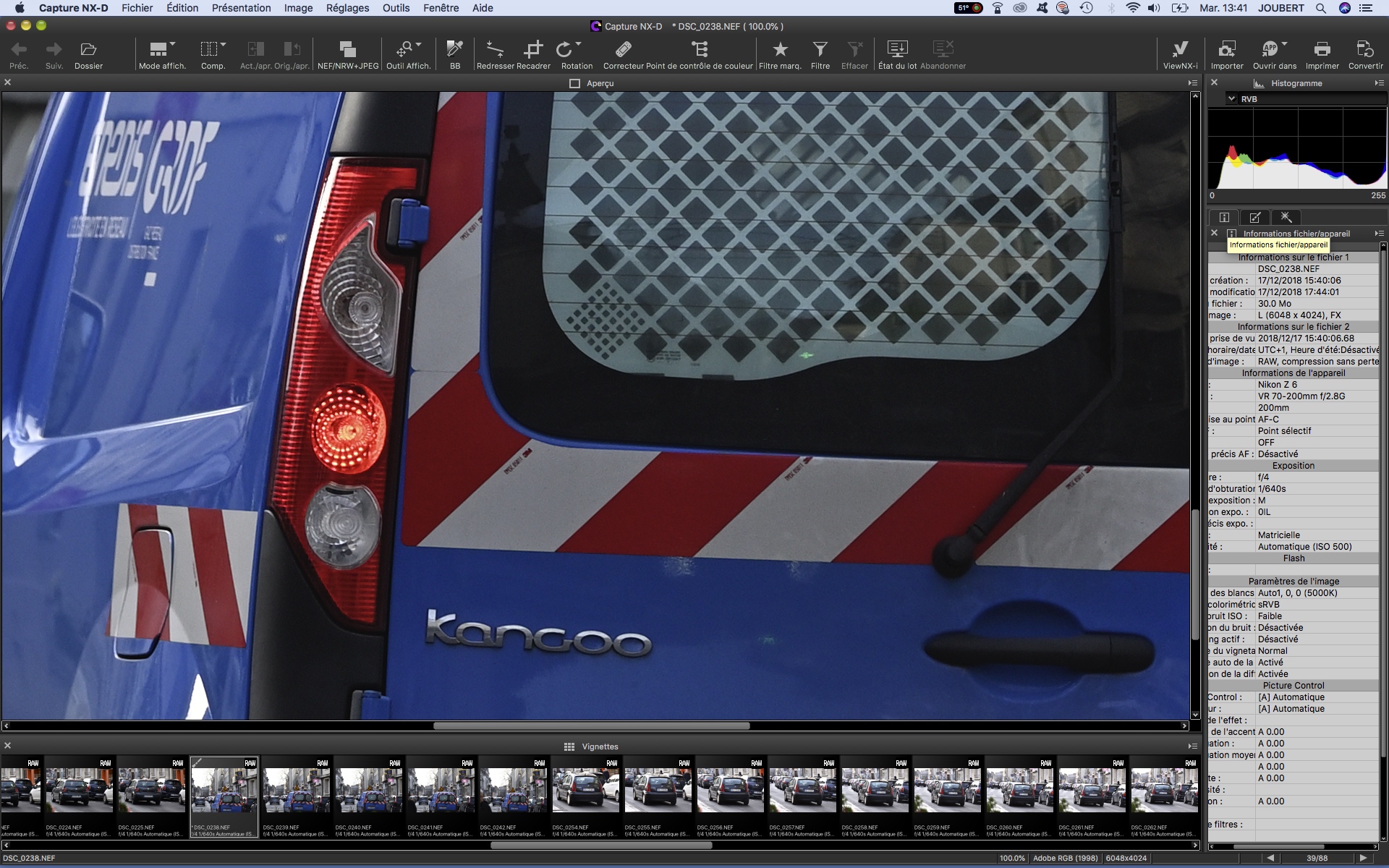Viewport: 1389px width, 868px height.
Task: Open the Histogramme panel options menu
Action: (x=1379, y=83)
